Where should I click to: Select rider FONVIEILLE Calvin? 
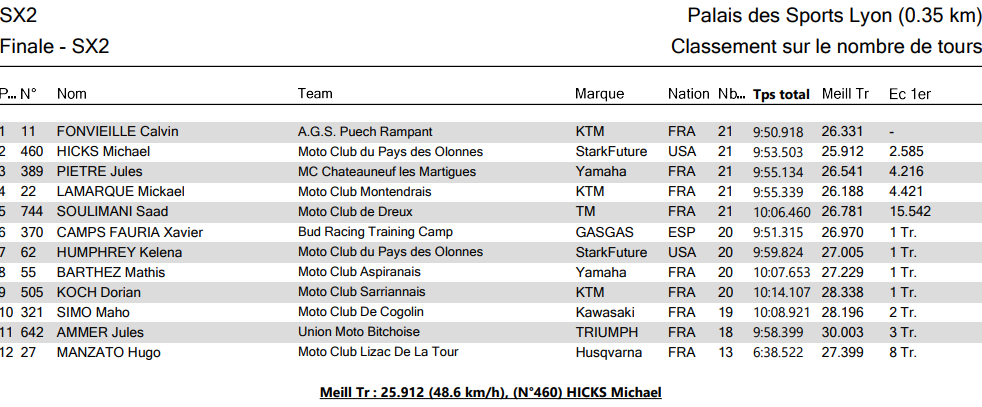(110, 132)
